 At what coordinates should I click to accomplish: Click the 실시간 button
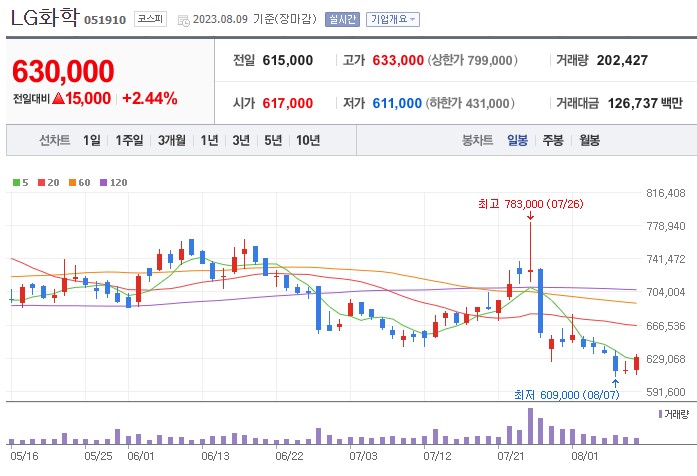coord(342,20)
